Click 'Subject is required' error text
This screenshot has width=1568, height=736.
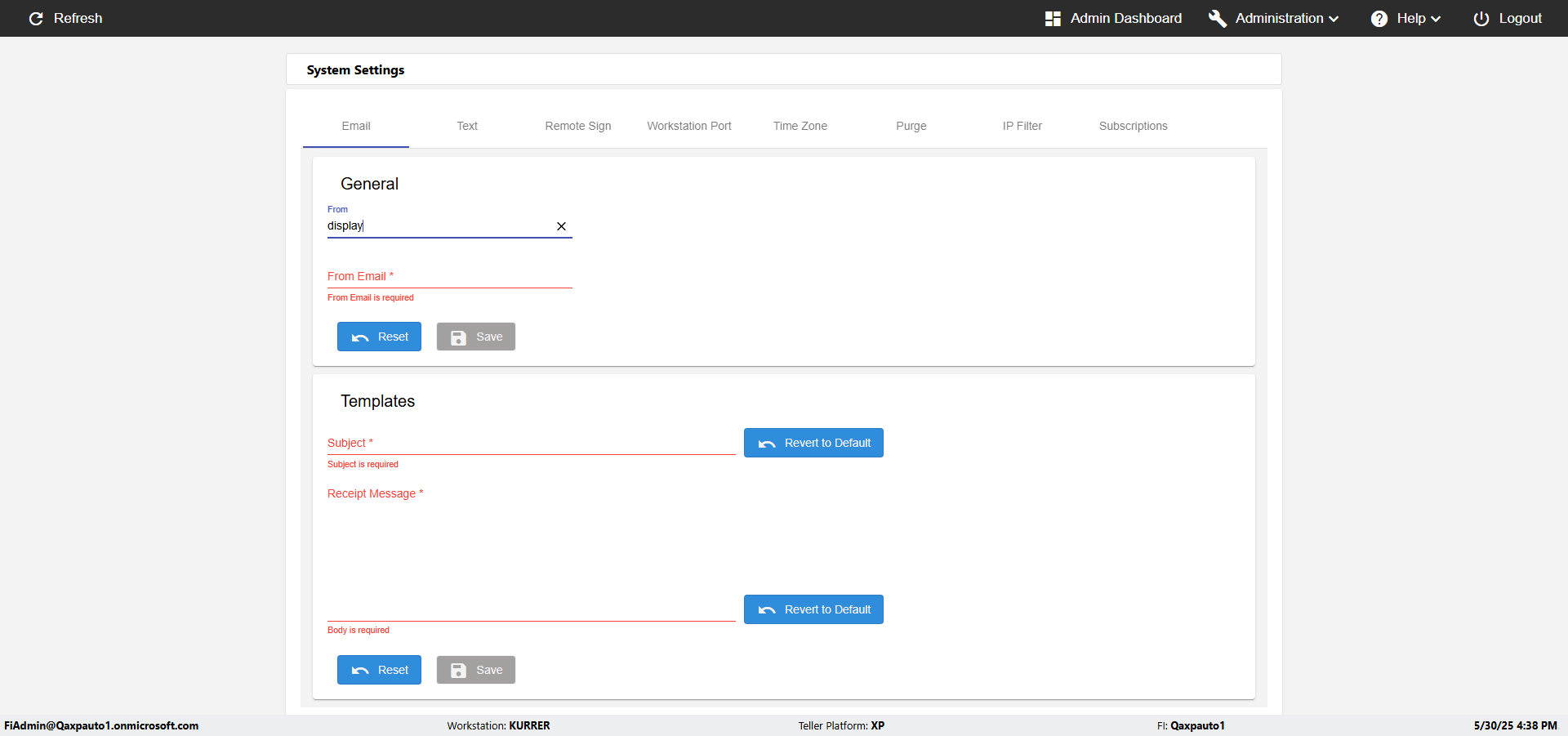point(363,464)
